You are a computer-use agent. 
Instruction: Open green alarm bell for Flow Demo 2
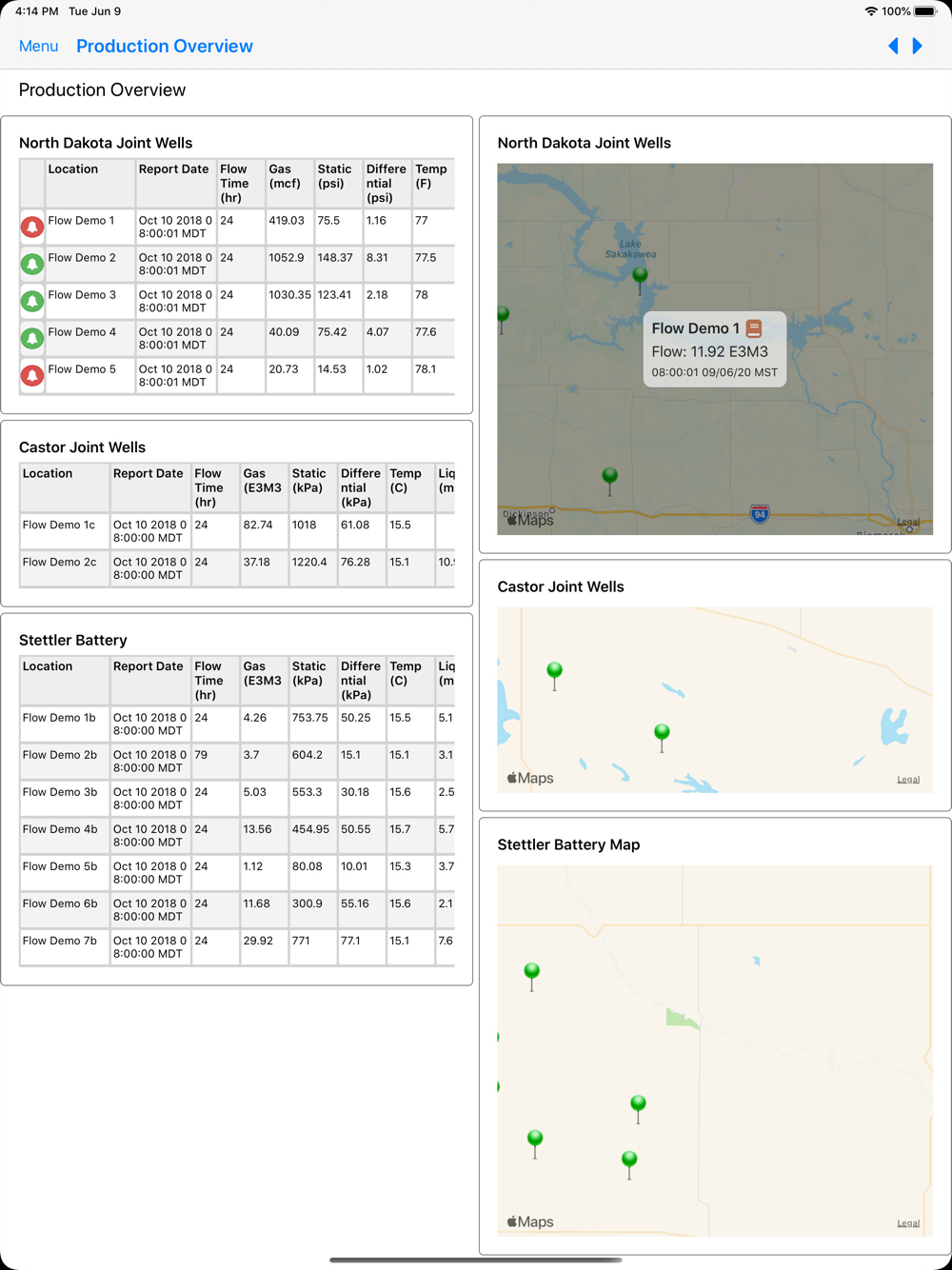point(32,264)
